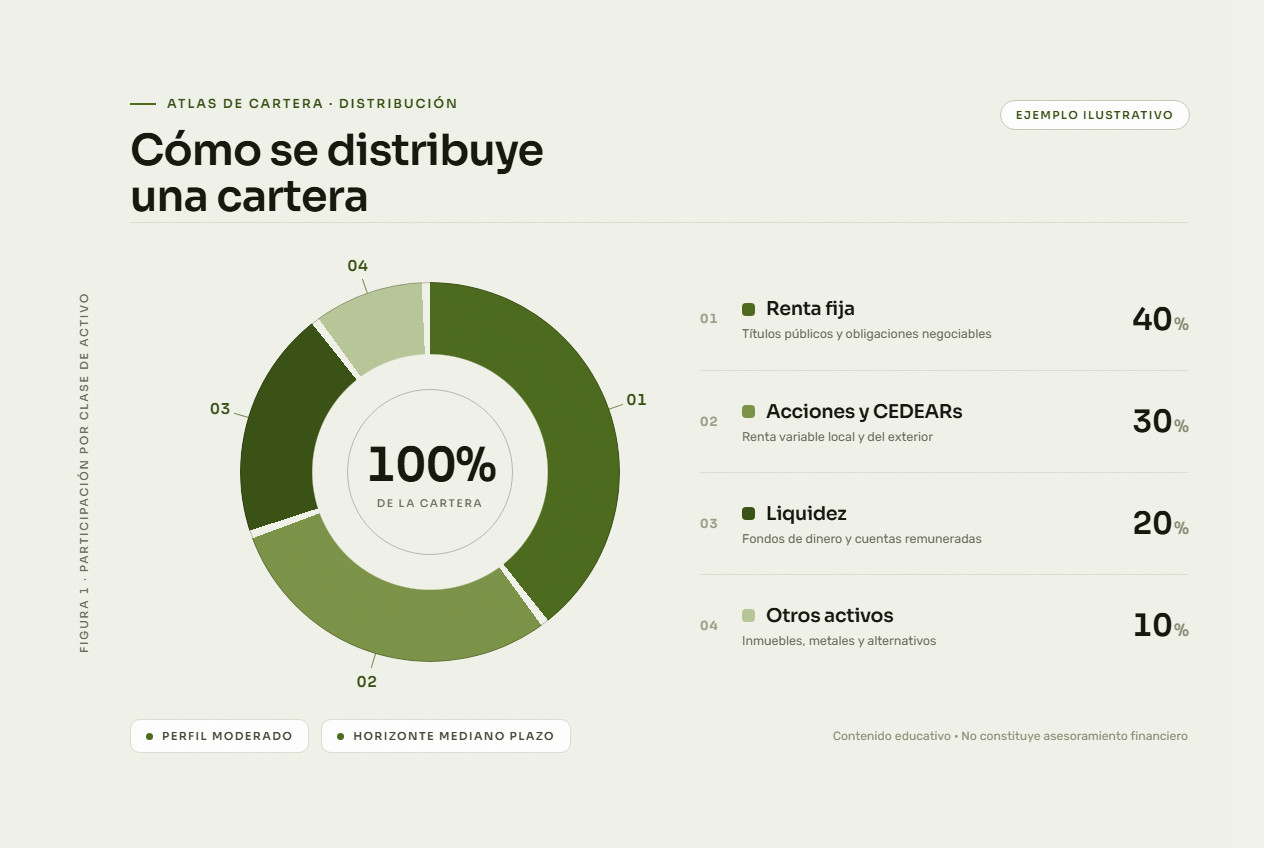Click the ATLAS DE CARTERA · DISTRIBUCIÓN eyebrow
This screenshot has height=848, width=1264.
[312, 103]
